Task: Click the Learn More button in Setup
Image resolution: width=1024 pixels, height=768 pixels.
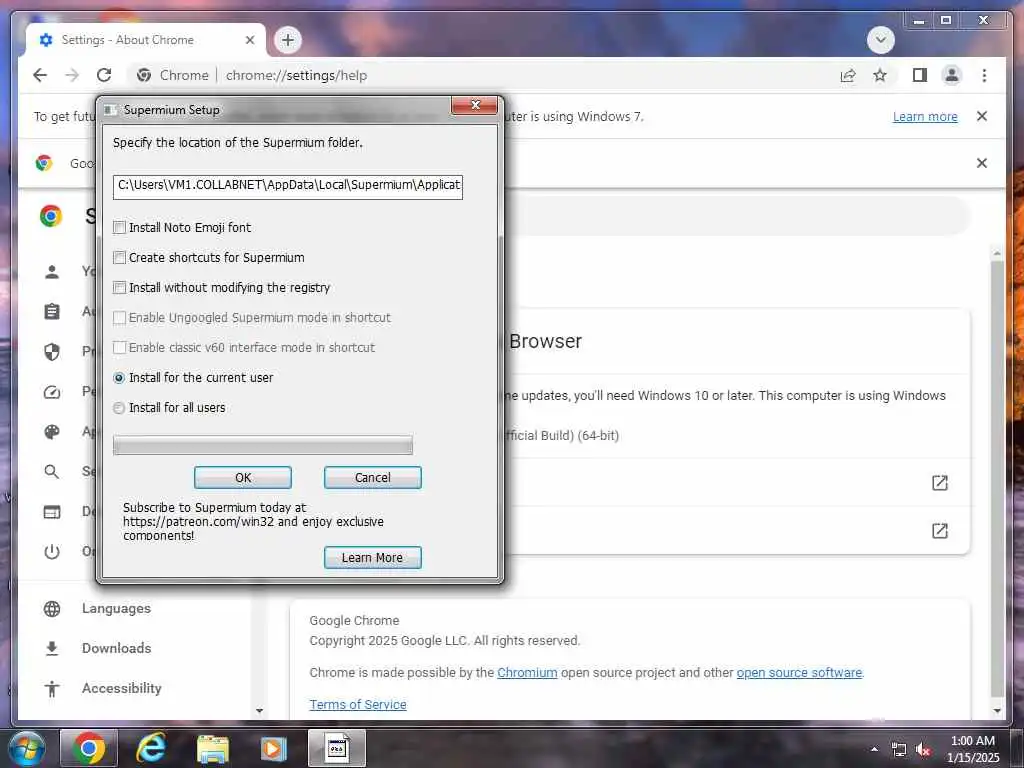Action: 373,558
